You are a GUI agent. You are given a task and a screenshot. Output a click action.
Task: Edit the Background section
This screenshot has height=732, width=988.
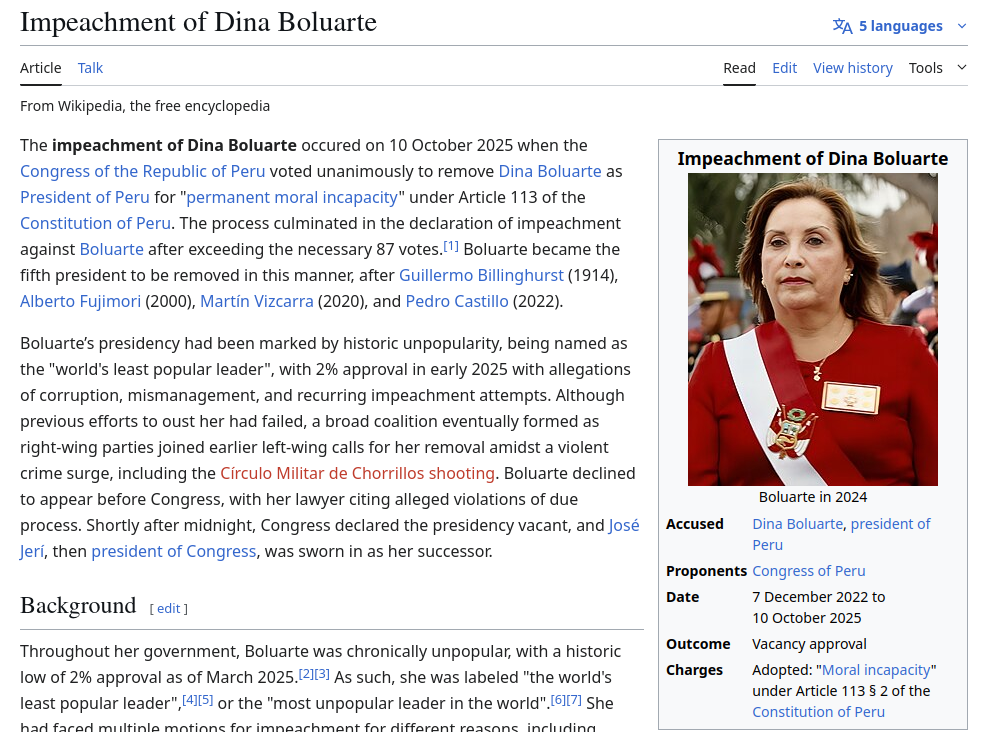[x=168, y=608]
